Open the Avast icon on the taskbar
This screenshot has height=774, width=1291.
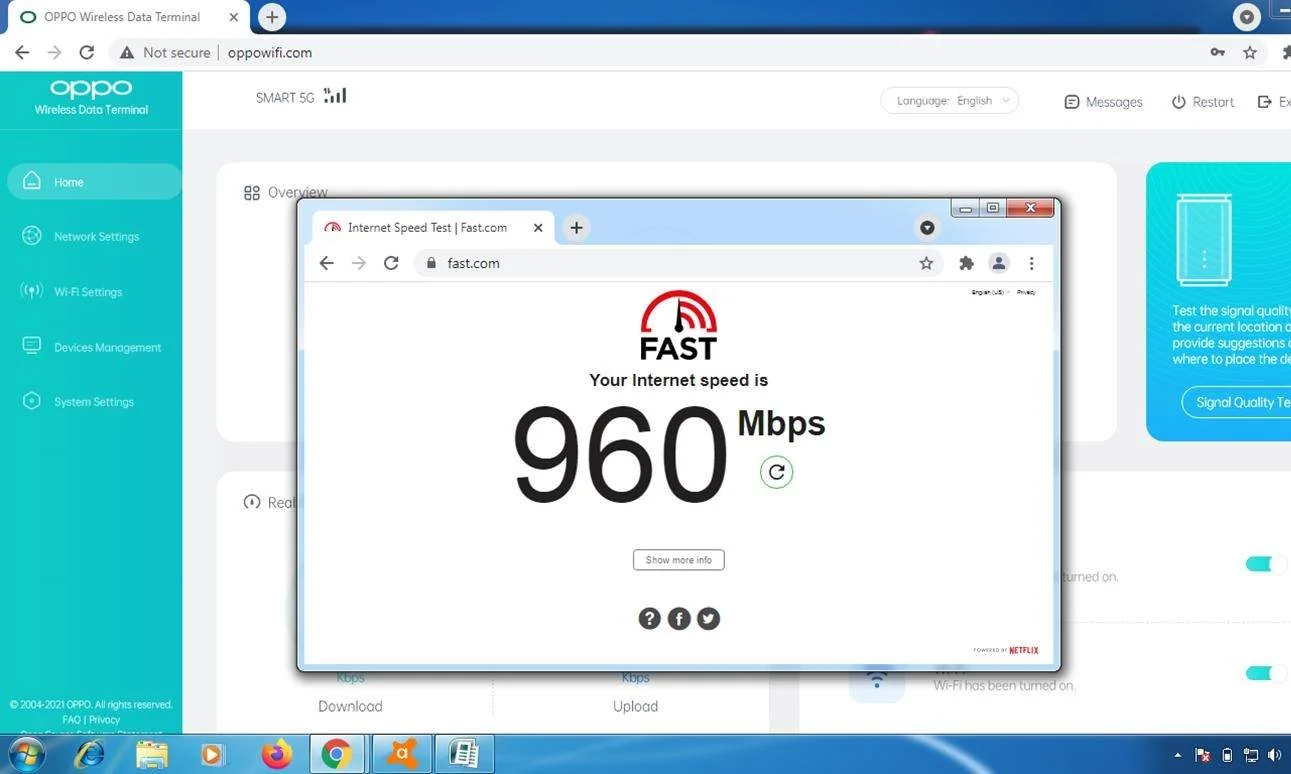click(401, 754)
